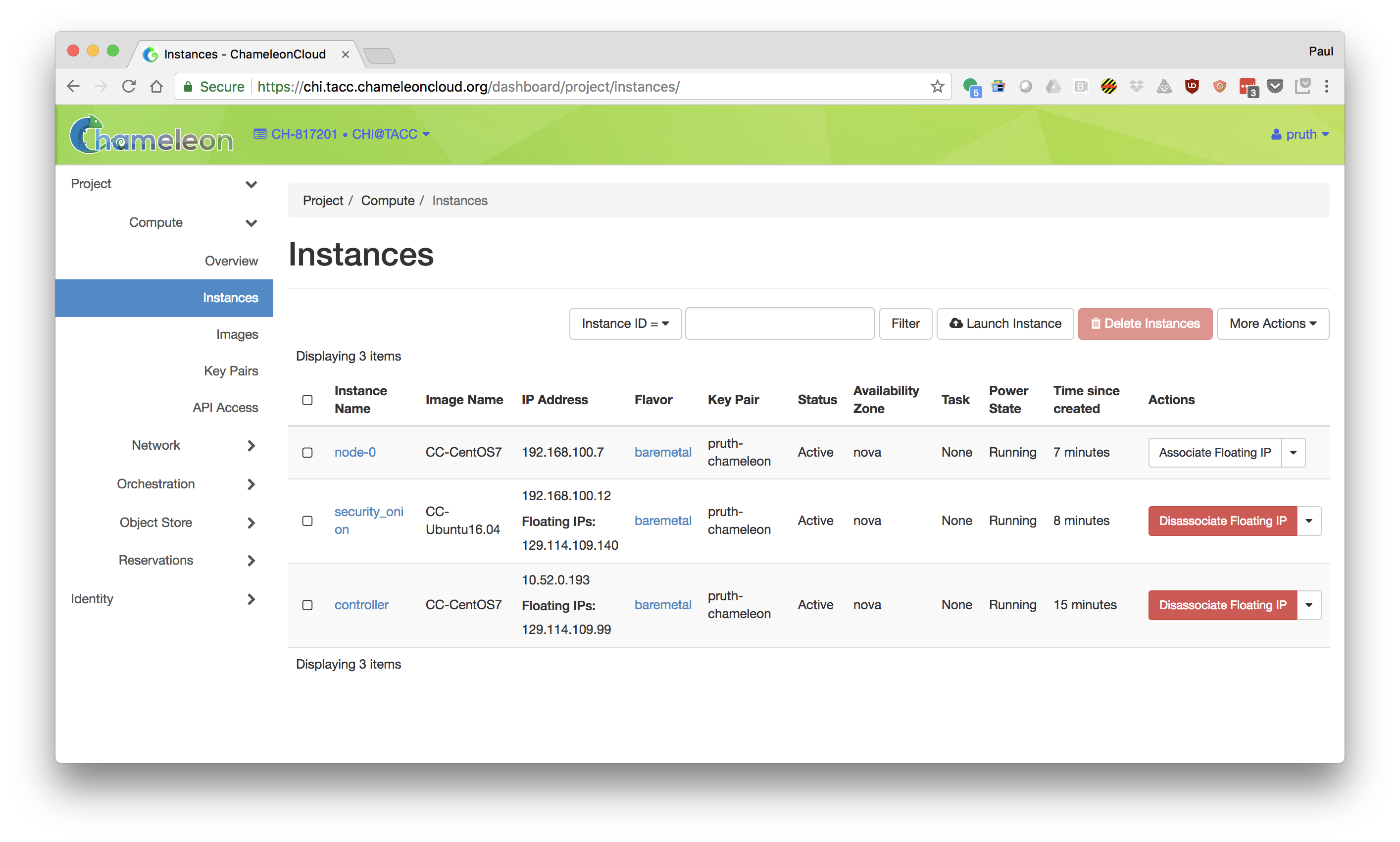This screenshot has height=842, width=1400.
Task: Open the LastPass extension with badge 3
Action: point(1249,87)
